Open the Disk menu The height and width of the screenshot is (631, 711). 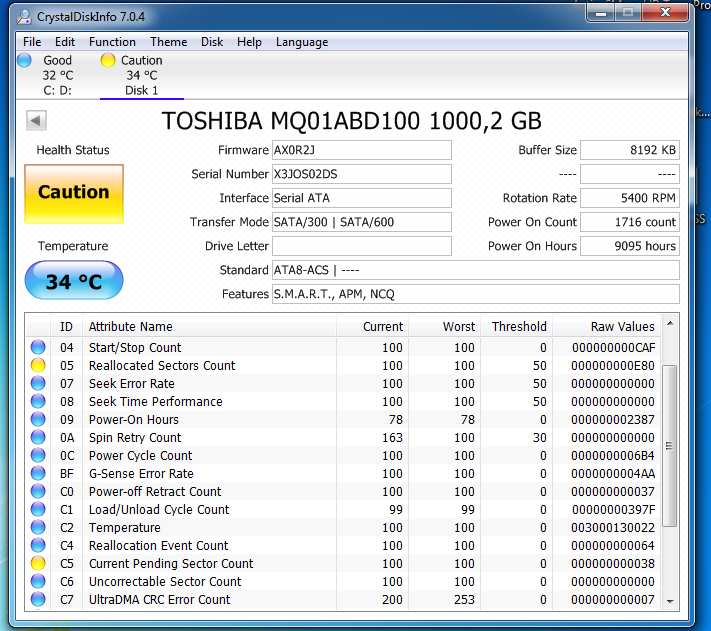[212, 42]
